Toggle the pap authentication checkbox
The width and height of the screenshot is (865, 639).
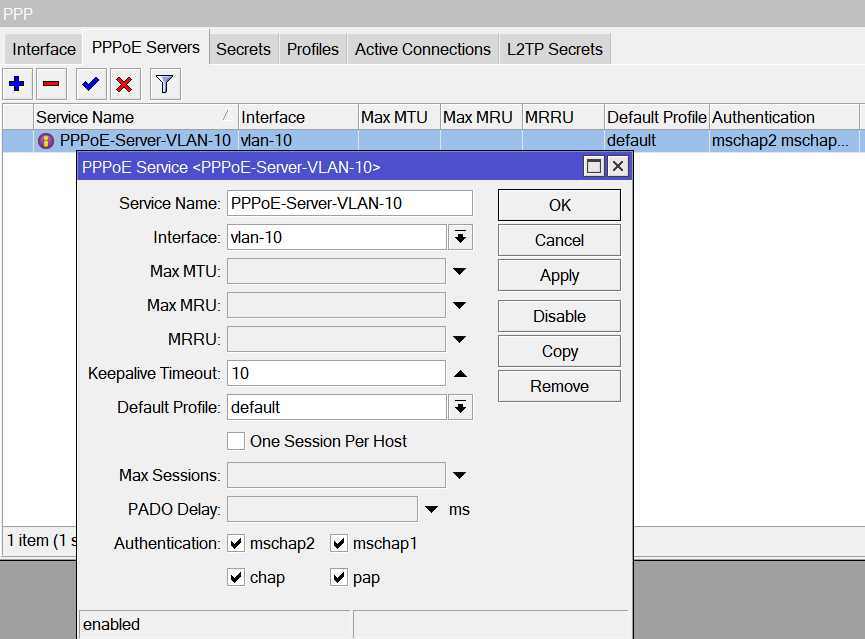tap(339, 578)
